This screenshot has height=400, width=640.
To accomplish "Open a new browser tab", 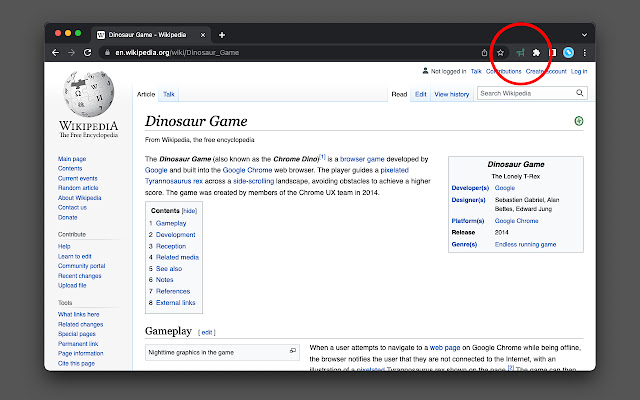I will tap(222, 35).
